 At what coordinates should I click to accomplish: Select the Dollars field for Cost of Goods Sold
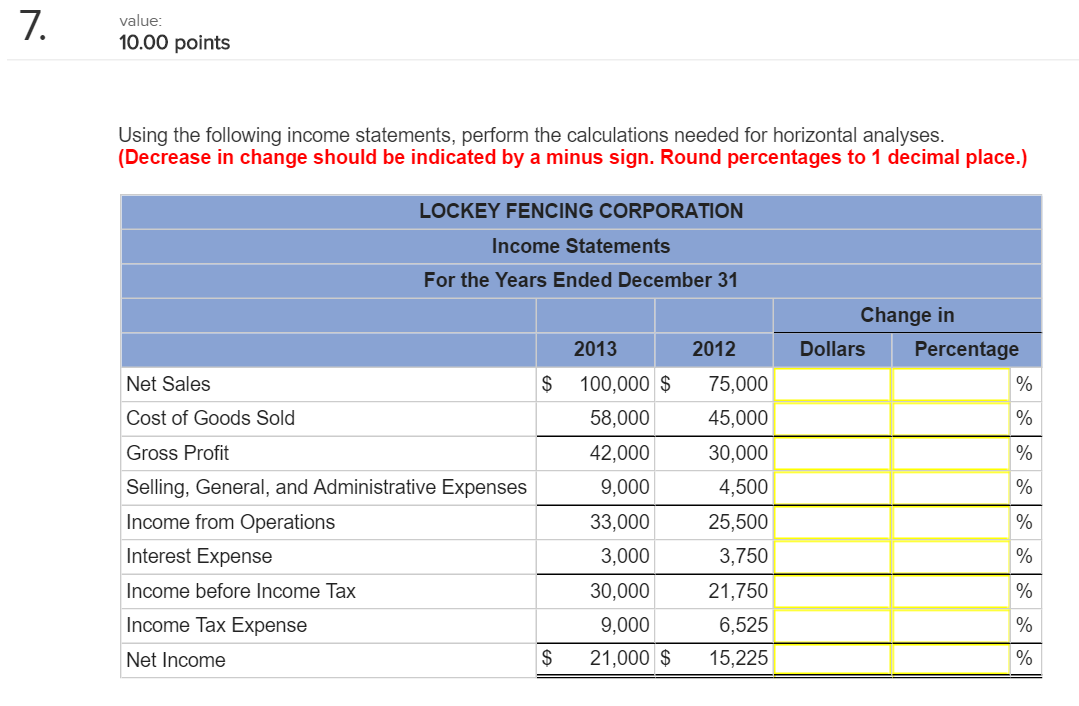point(832,418)
